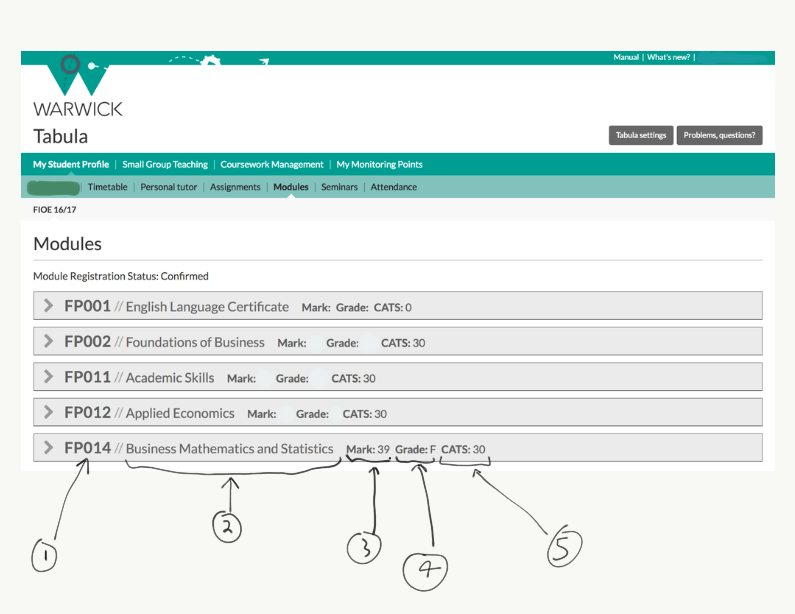Select My Student Profile tab

point(71,164)
